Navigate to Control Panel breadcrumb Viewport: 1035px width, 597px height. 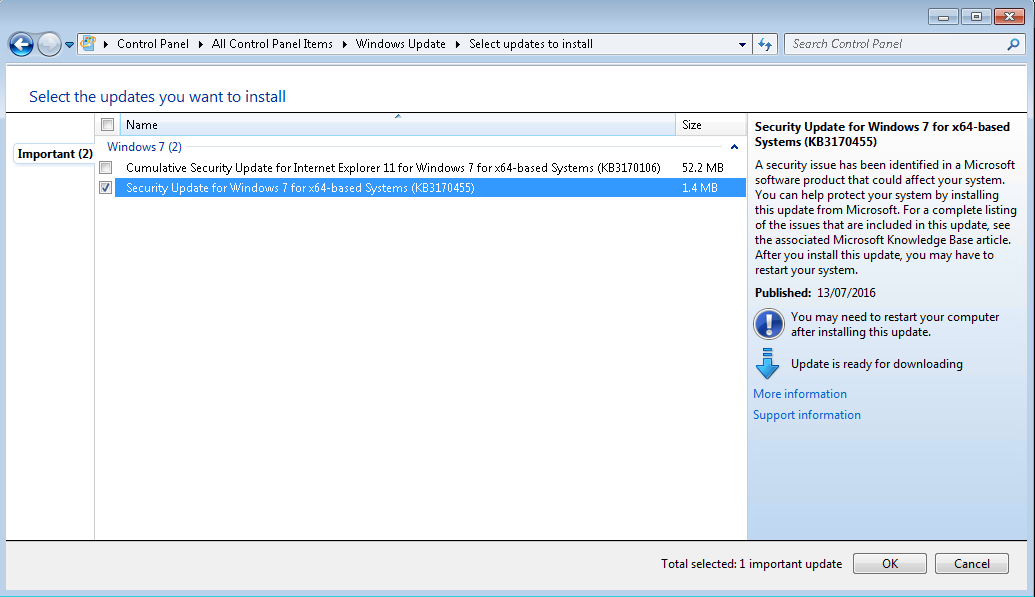(152, 44)
